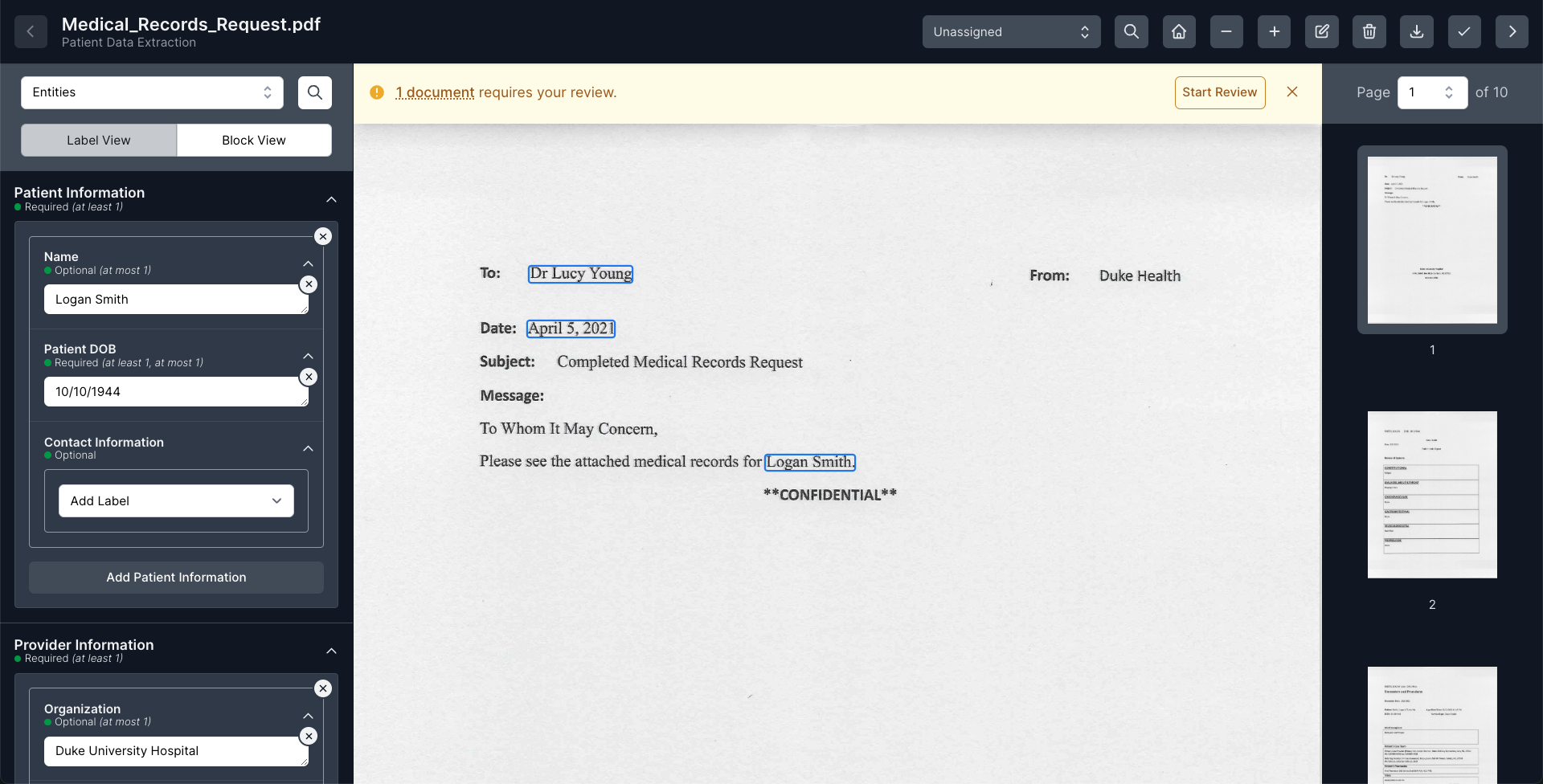Open the Unassigned assignee dropdown
This screenshot has width=1543, height=784.
(x=1010, y=31)
